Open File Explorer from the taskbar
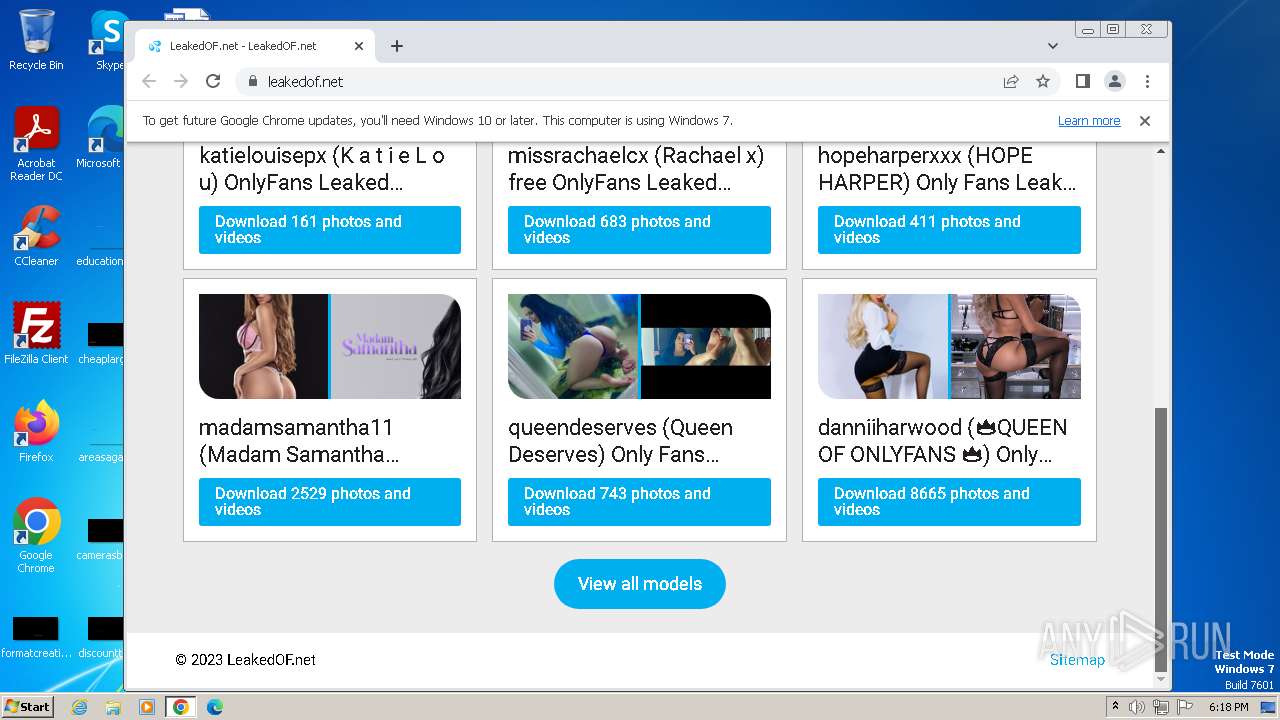Viewport: 1280px width, 720px height. pyautogui.click(x=113, y=707)
